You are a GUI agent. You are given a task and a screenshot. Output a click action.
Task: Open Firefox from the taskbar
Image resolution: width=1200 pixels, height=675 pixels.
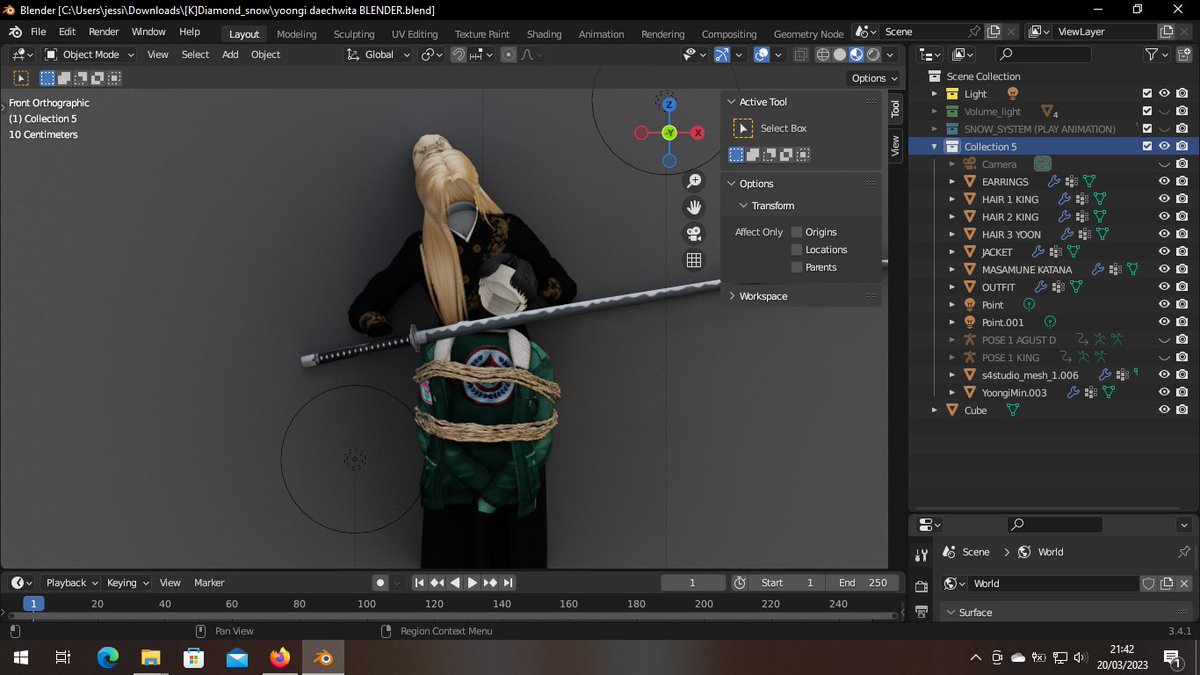pyautogui.click(x=280, y=657)
